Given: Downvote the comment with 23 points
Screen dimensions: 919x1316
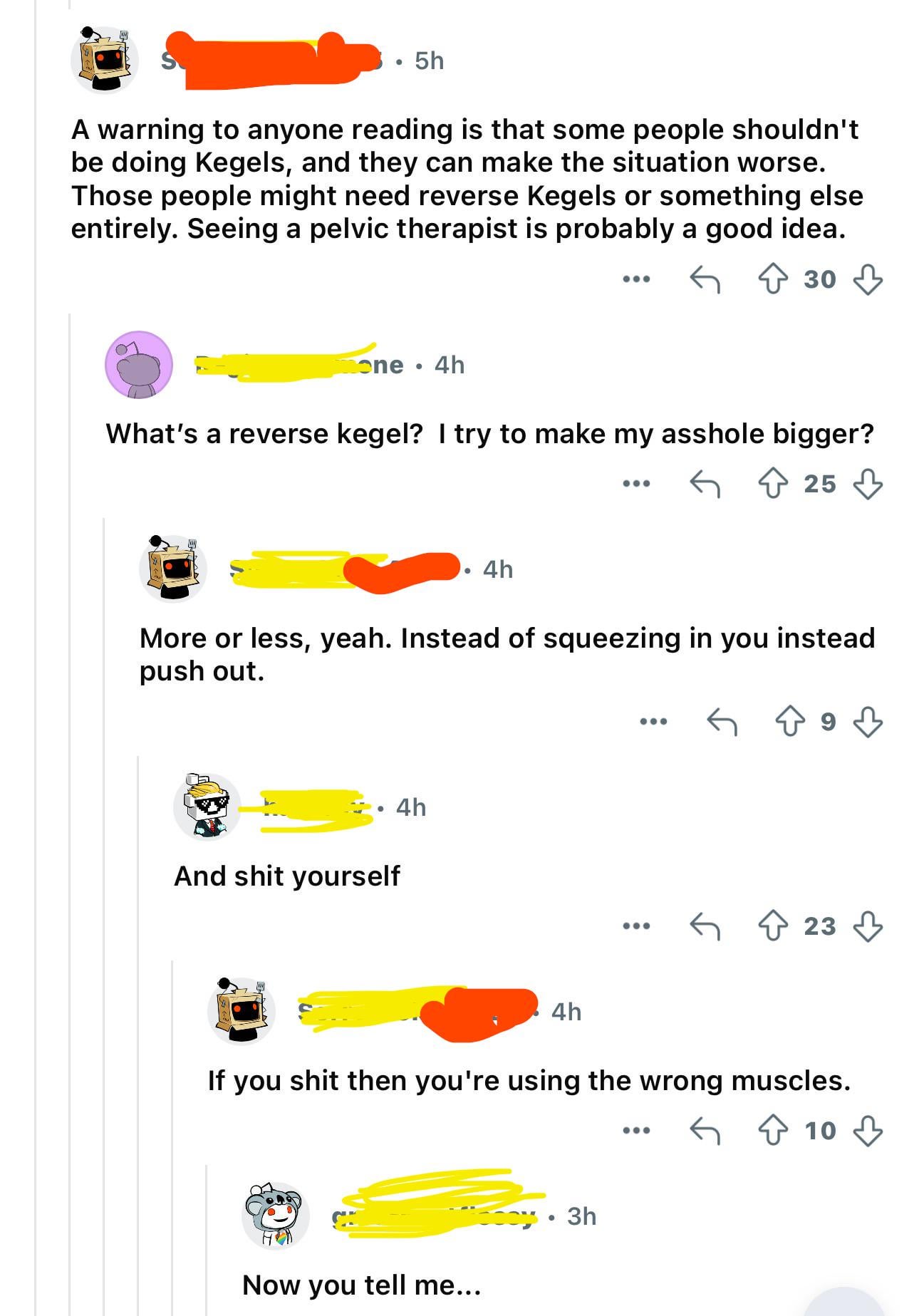Looking at the screenshot, I should pyautogui.click(x=868, y=926).
